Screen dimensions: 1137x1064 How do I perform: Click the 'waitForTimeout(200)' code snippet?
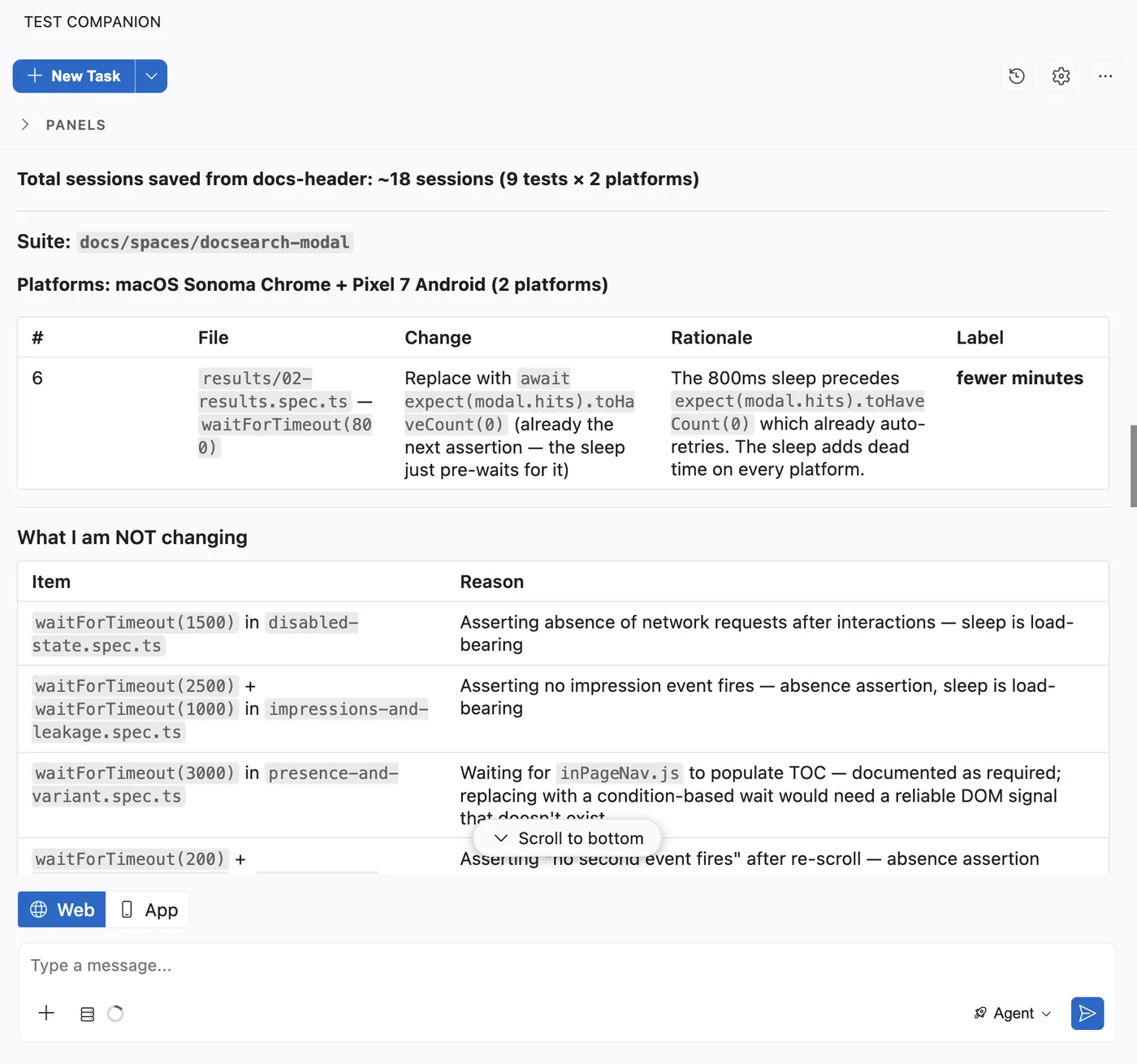[x=130, y=859]
